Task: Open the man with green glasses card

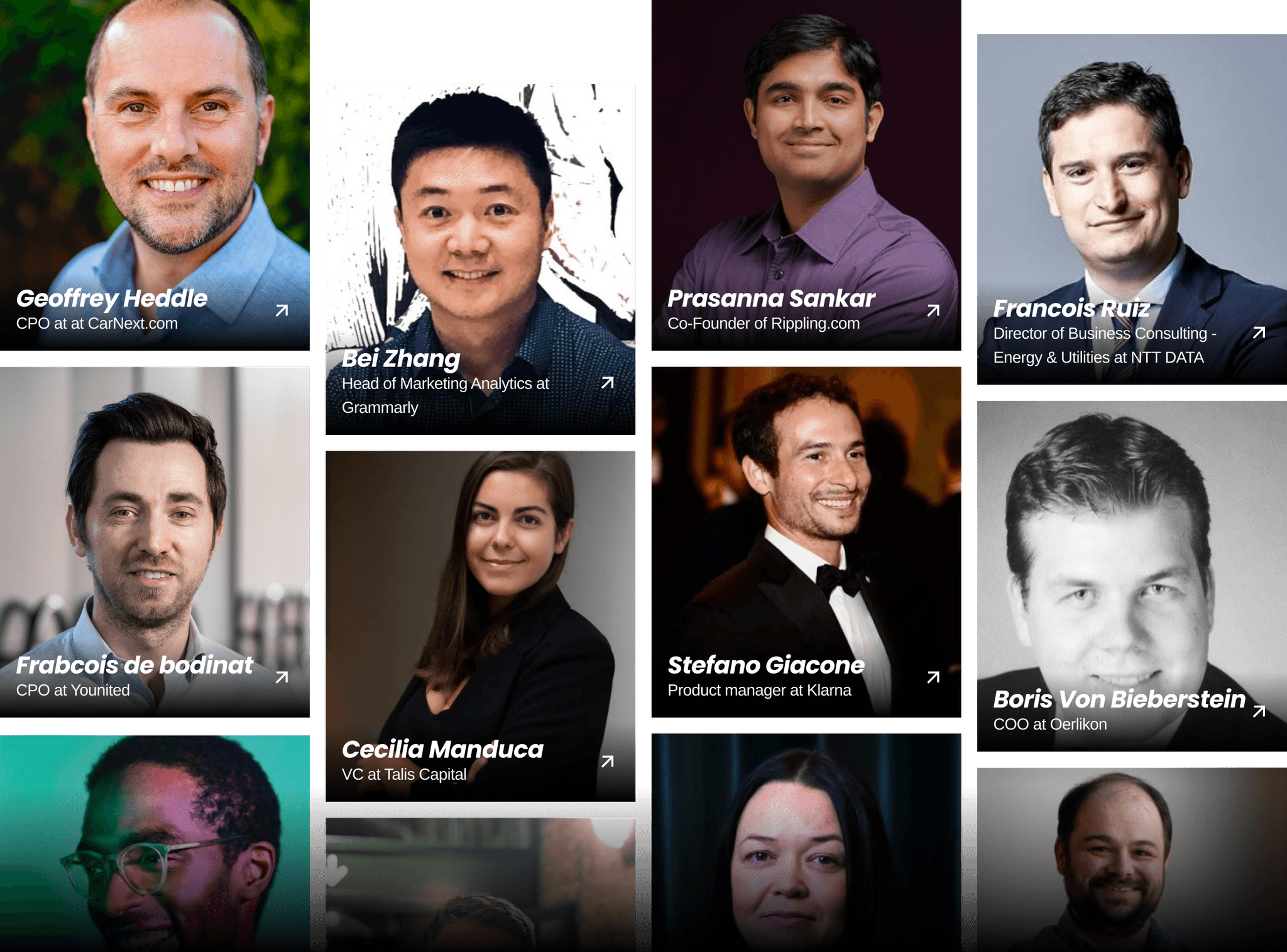Action: pyautogui.click(x=155, y=843)
